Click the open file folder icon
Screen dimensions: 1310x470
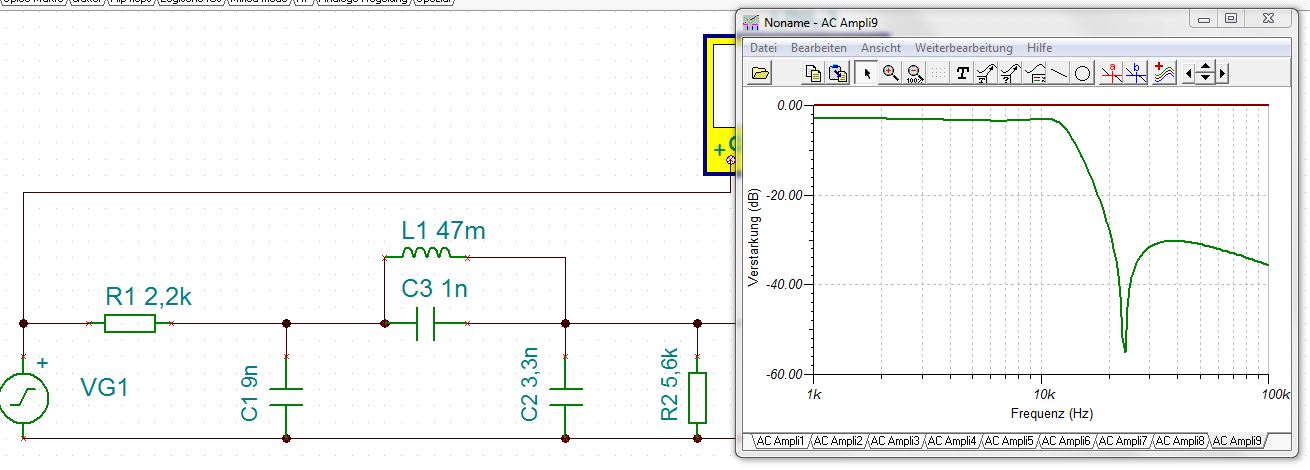(760, 73)
